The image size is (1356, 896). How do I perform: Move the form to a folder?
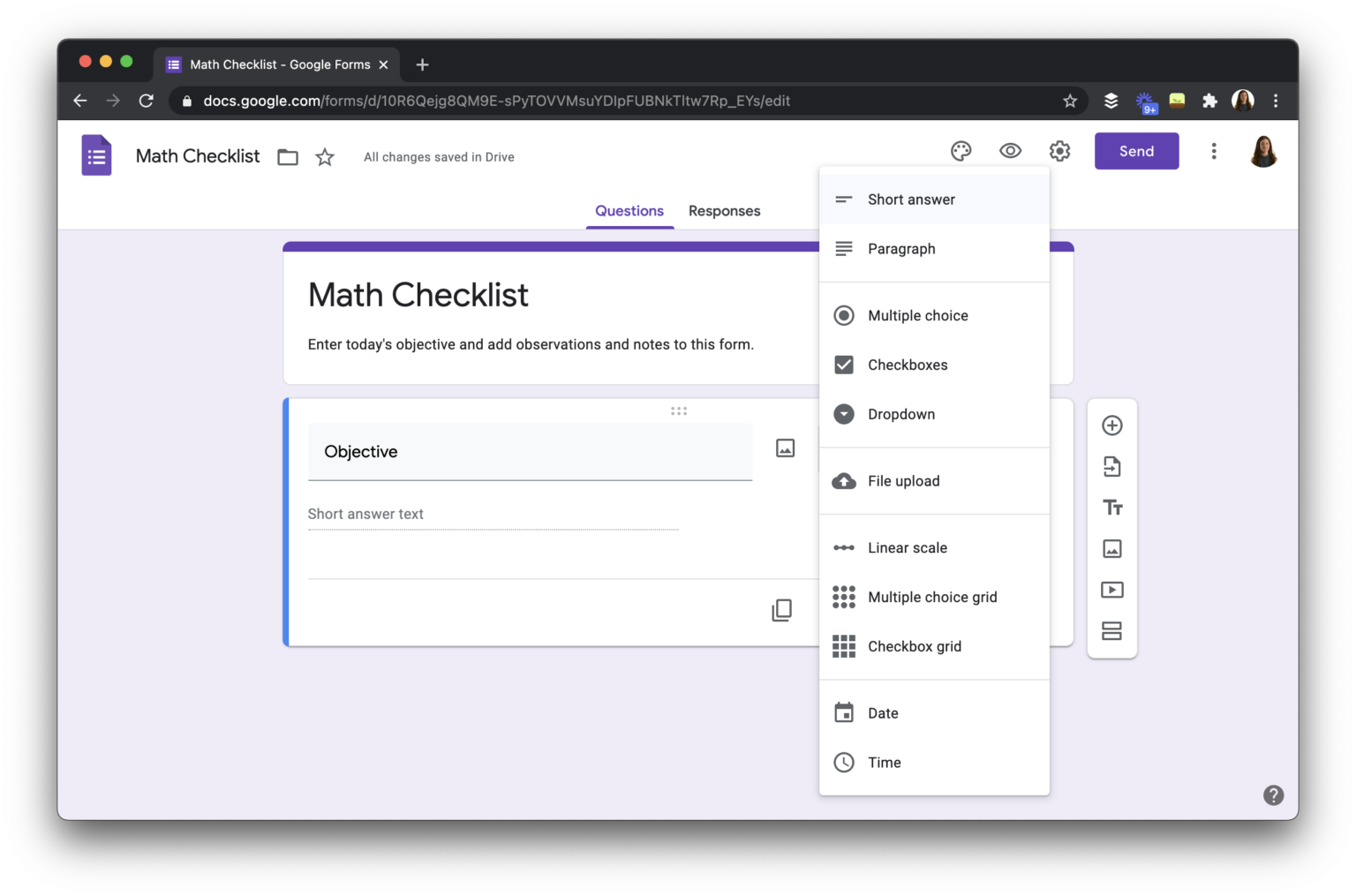pos(287,156)
